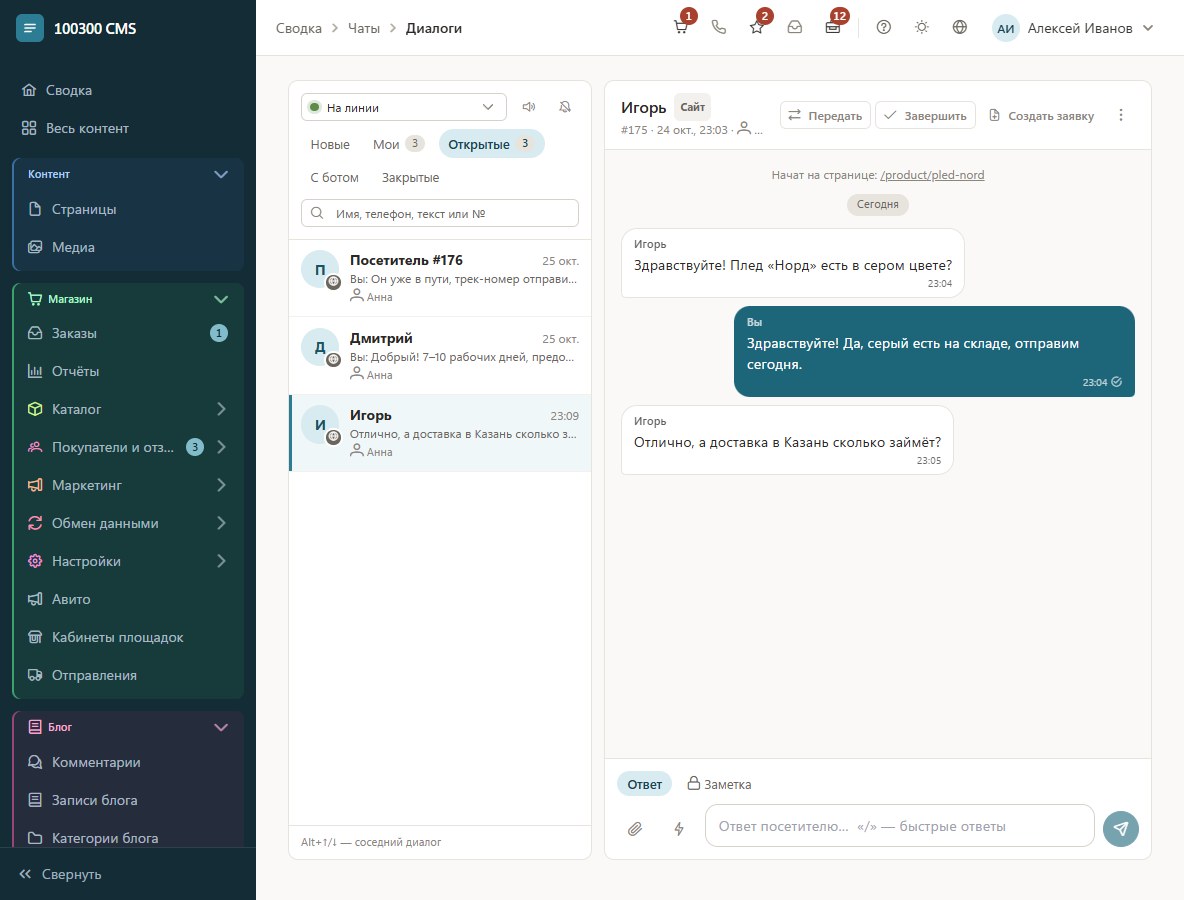Open the help question mark icon

coord(883,28)
